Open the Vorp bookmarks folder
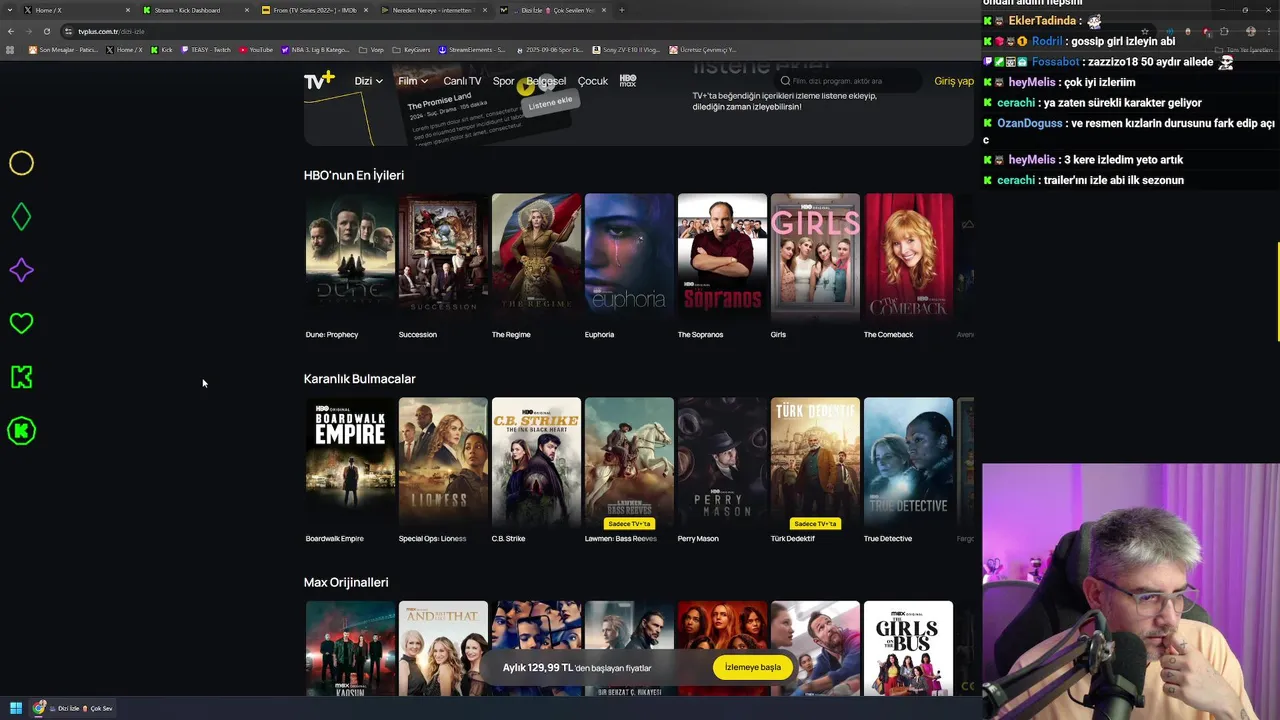 click(x=372, y=49)
